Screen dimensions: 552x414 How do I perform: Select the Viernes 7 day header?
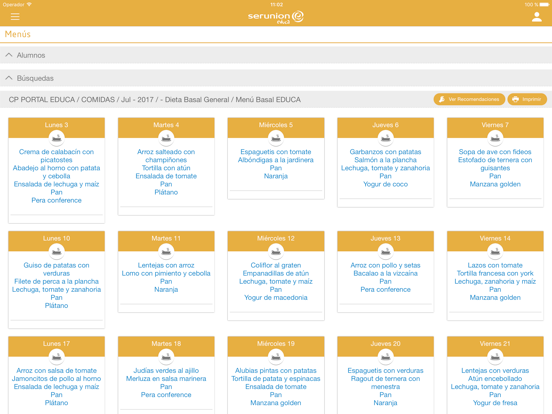(495, 125)
